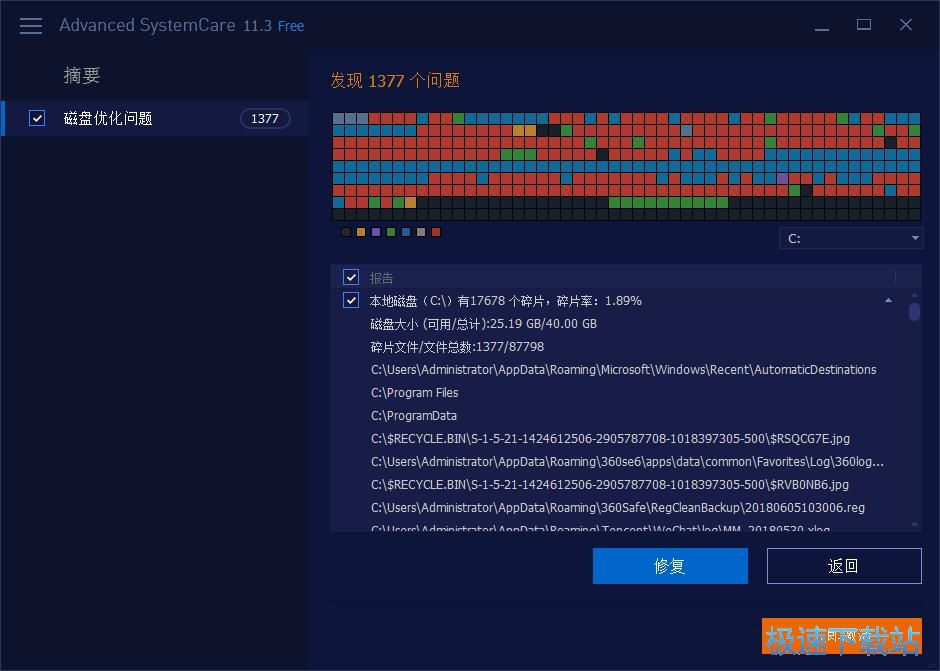Select the 20180605103006.reg file entry
Viewport: 940px width, 671px height.
tap(617, 507)
